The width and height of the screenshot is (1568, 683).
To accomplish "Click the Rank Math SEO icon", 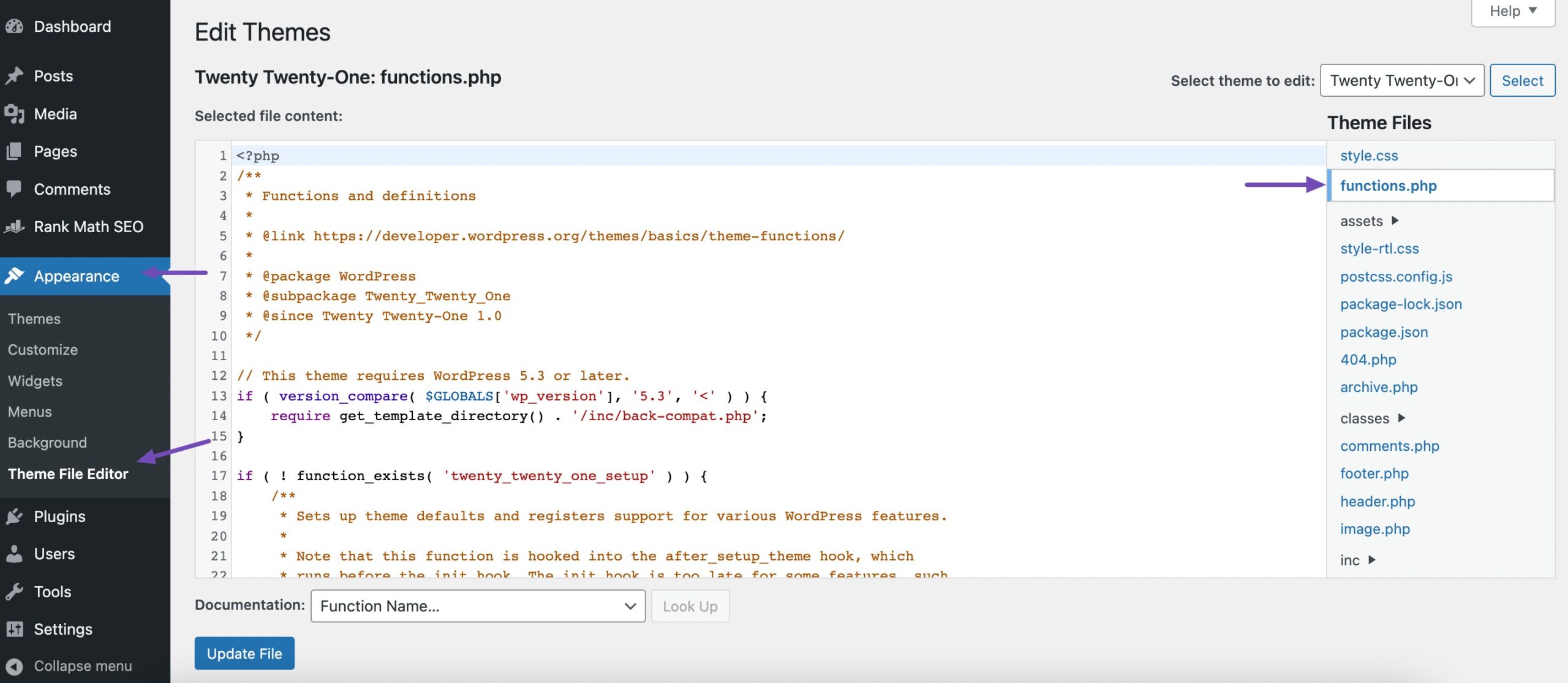I will click(15, 226).
